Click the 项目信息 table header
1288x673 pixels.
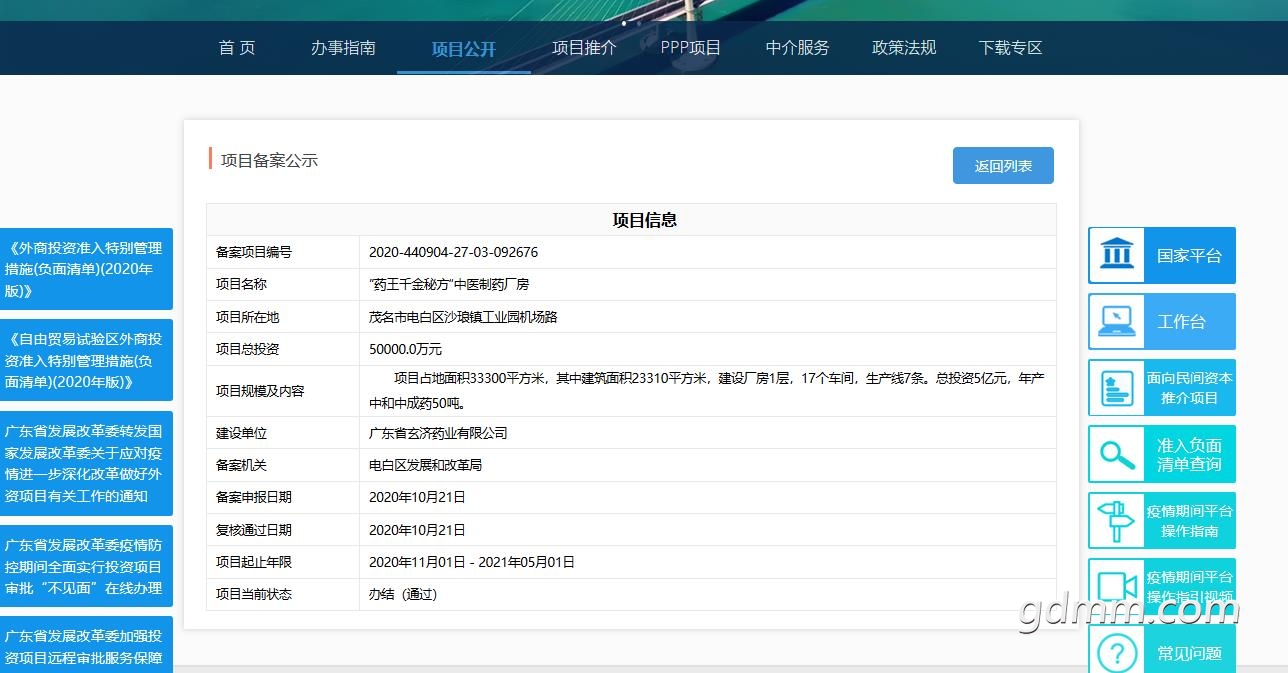(645, 220)
